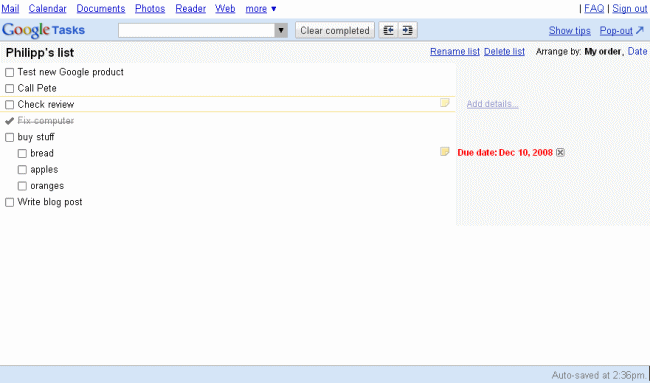Click the bread subtask text

pos(42,153)
